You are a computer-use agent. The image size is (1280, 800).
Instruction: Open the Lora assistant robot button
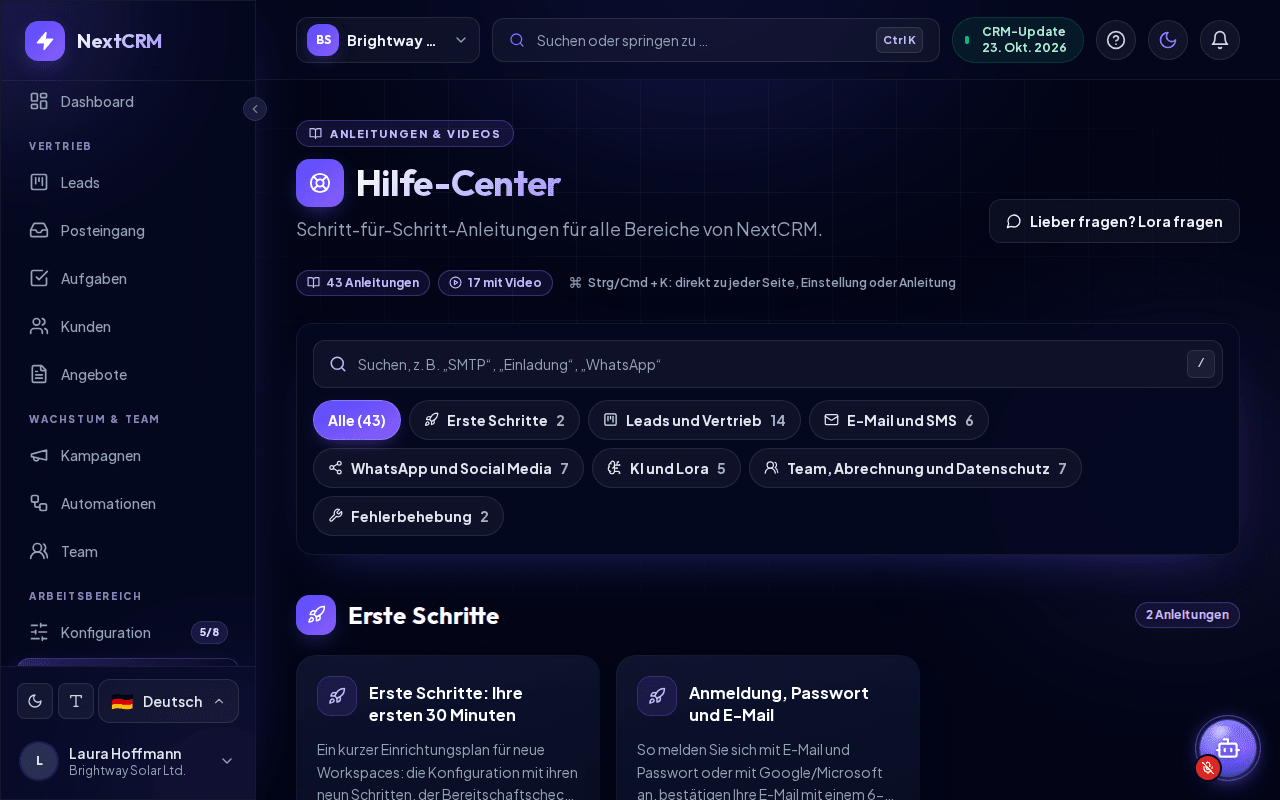(1228, 748)
